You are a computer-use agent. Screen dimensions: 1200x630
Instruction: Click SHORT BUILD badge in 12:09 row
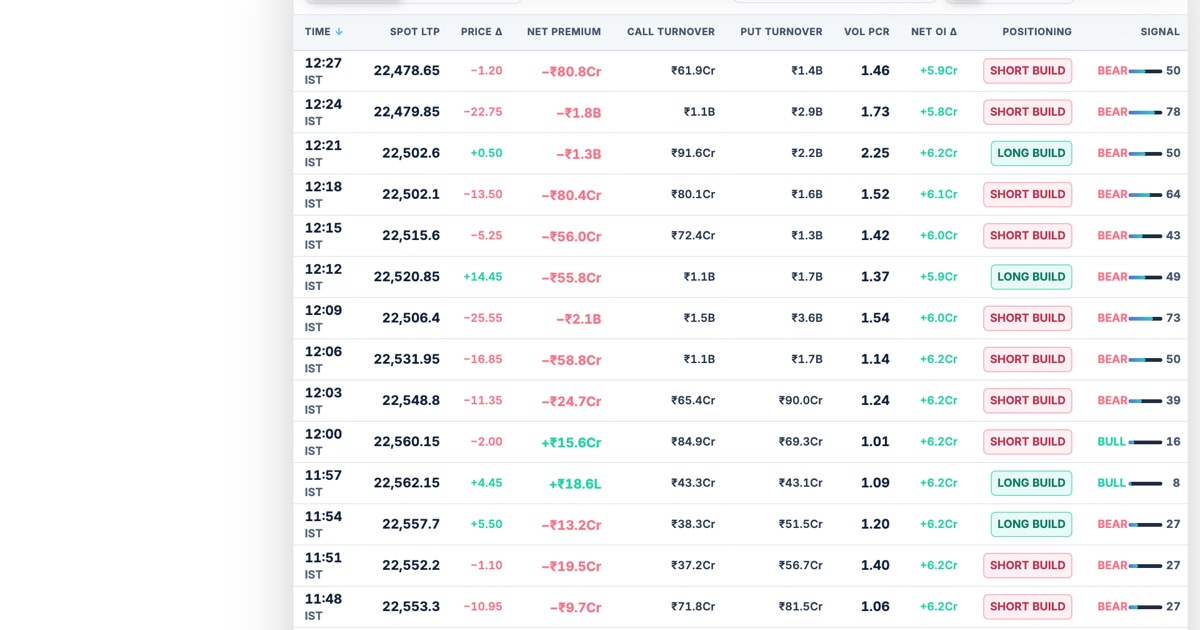coord(1027,318)
